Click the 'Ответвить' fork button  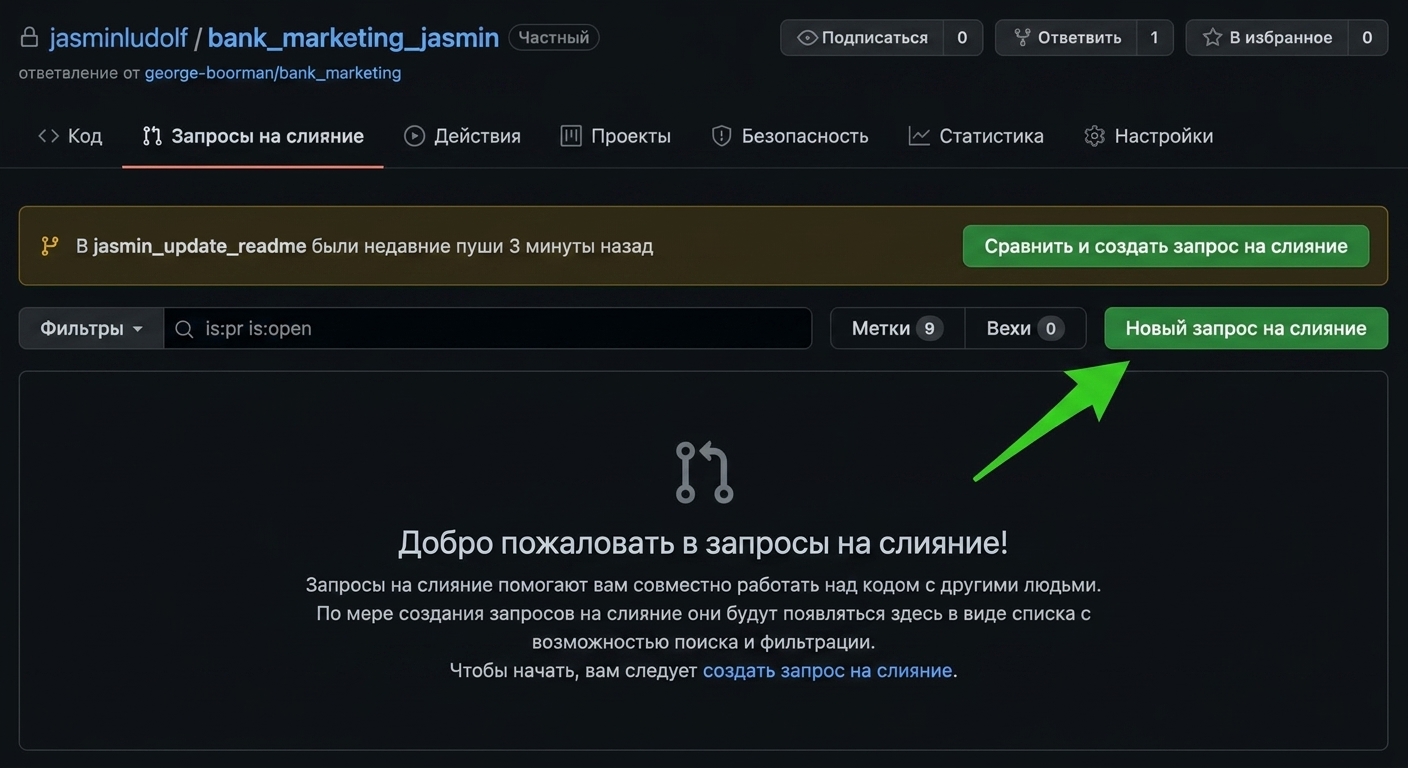tap(1066, 38)
